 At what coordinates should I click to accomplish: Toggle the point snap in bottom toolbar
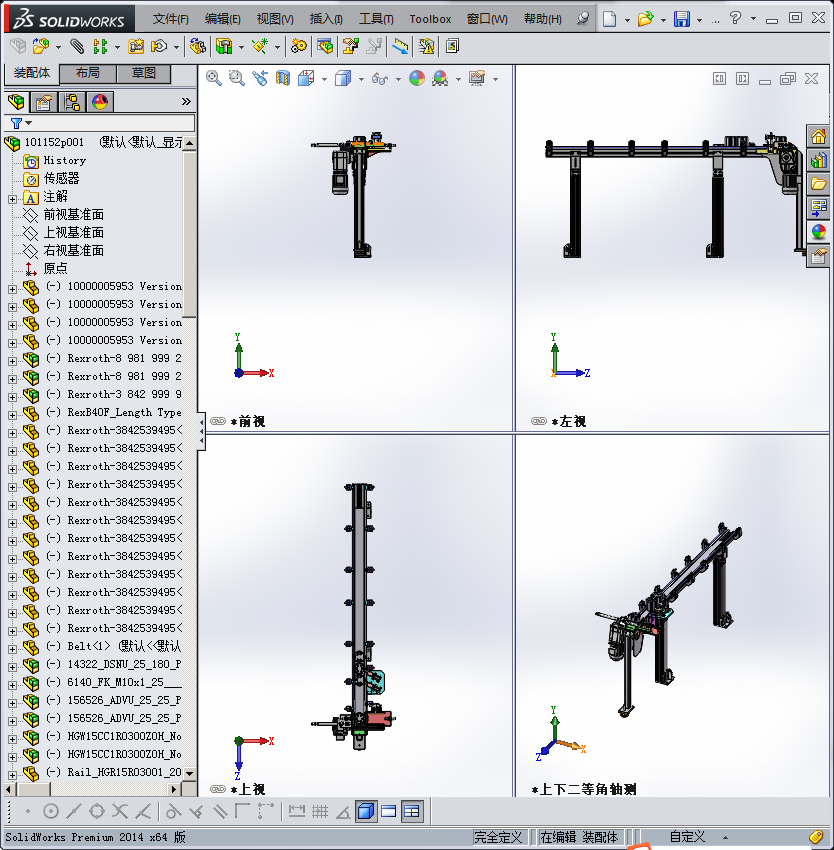click(28, 812)
